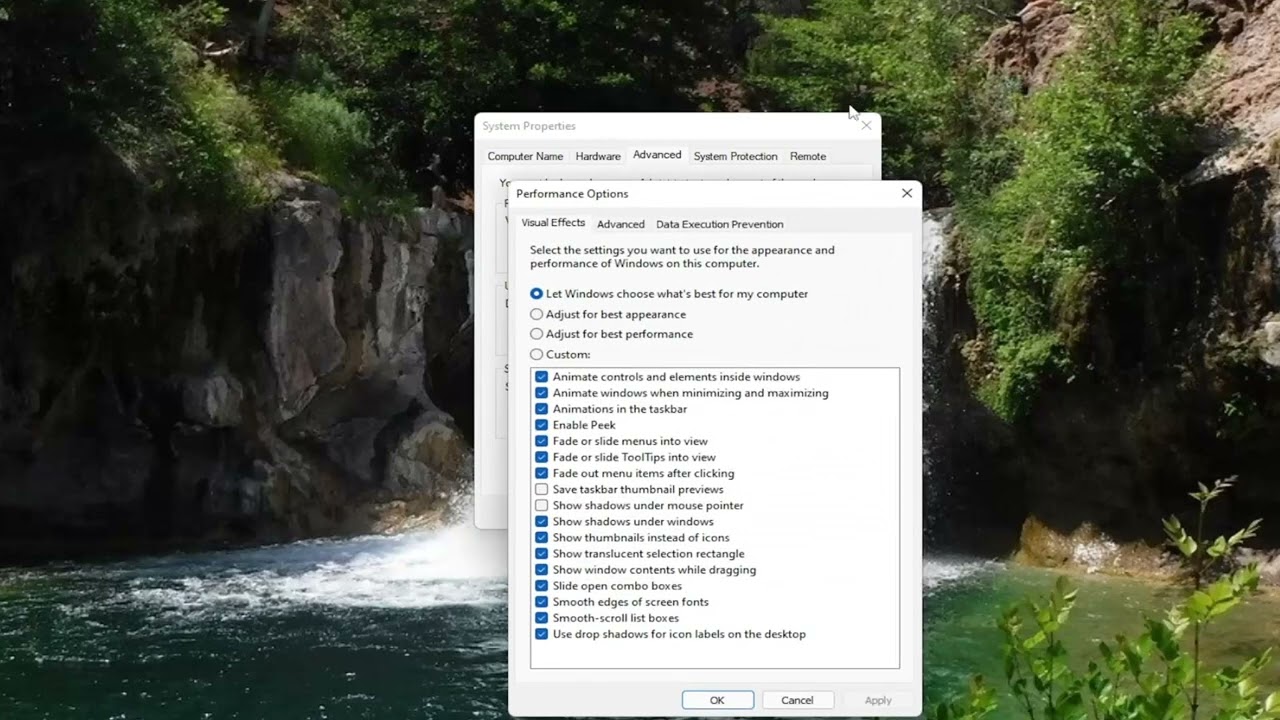
Task: Switch to Hardware tab in System Properties
Action: coord(598,156)
